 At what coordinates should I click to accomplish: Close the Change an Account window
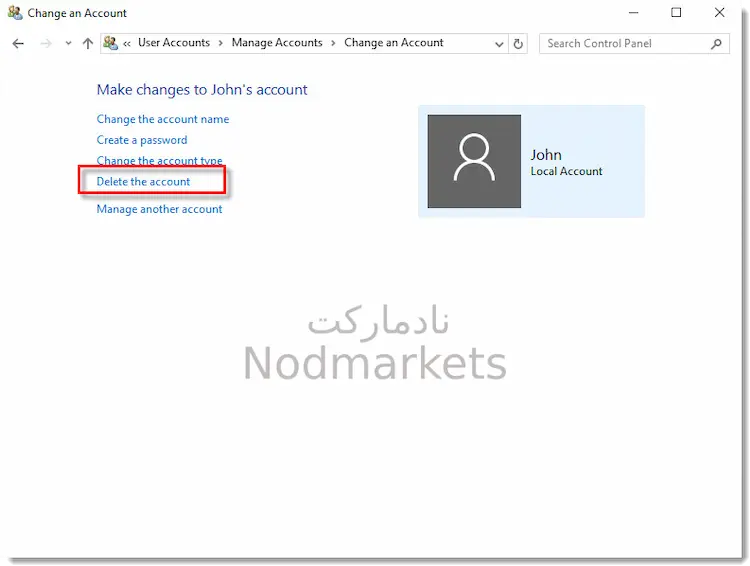pos(719,12)
